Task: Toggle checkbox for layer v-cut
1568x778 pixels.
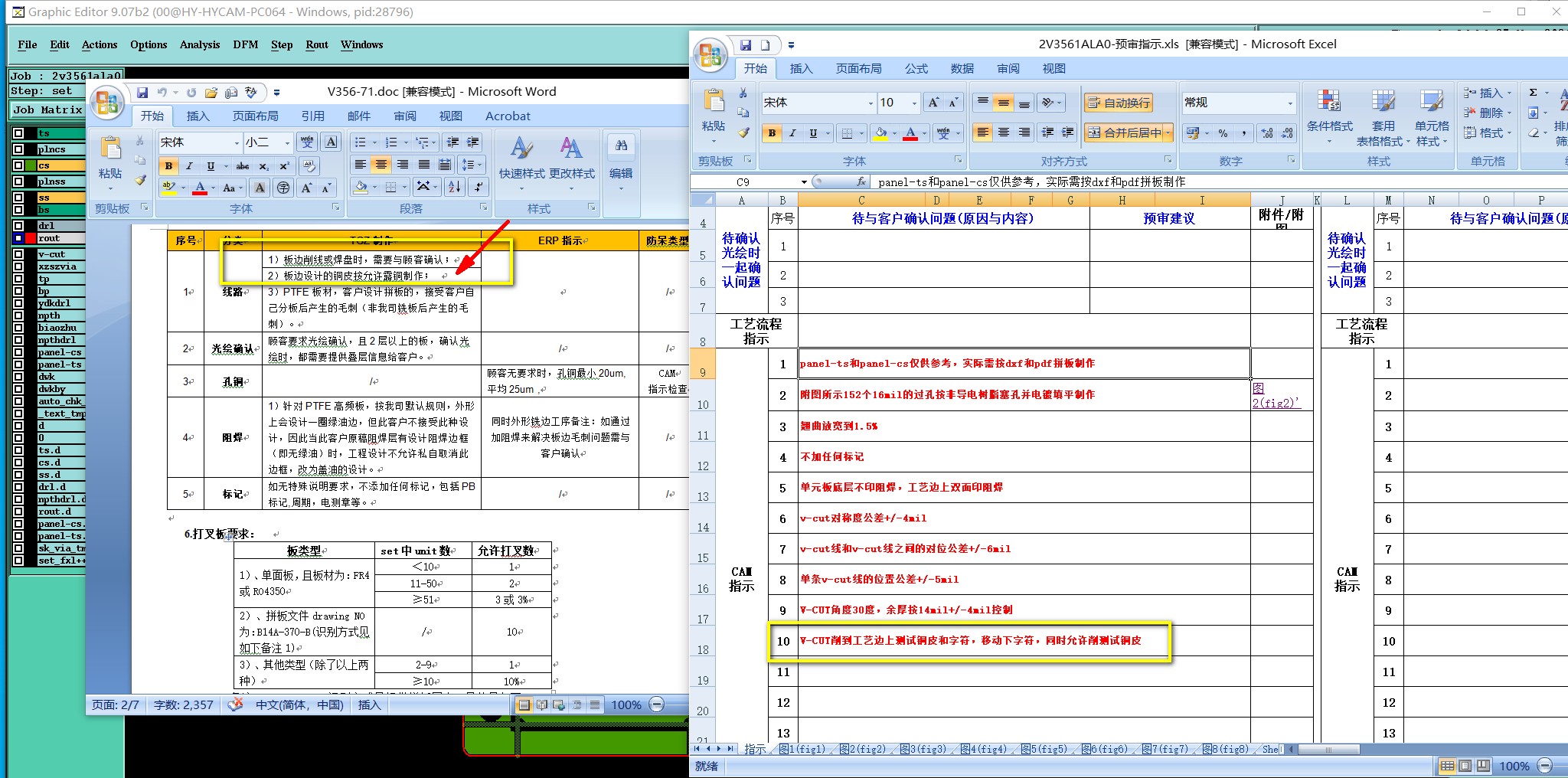Action: pos(18,254)
